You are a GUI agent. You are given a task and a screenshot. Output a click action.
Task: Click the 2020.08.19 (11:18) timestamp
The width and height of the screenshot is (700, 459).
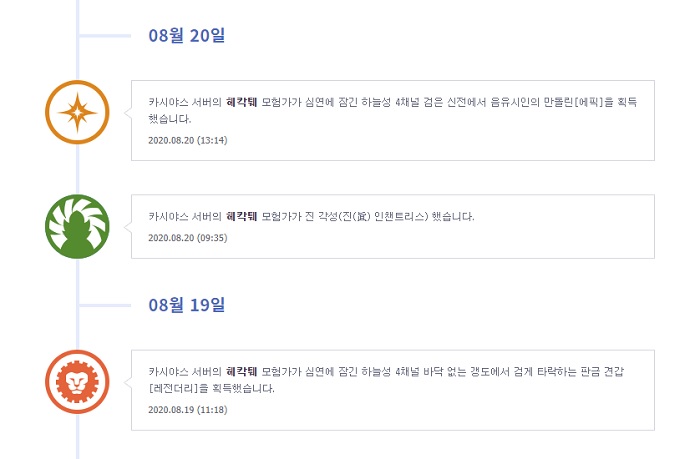point(188,410)
